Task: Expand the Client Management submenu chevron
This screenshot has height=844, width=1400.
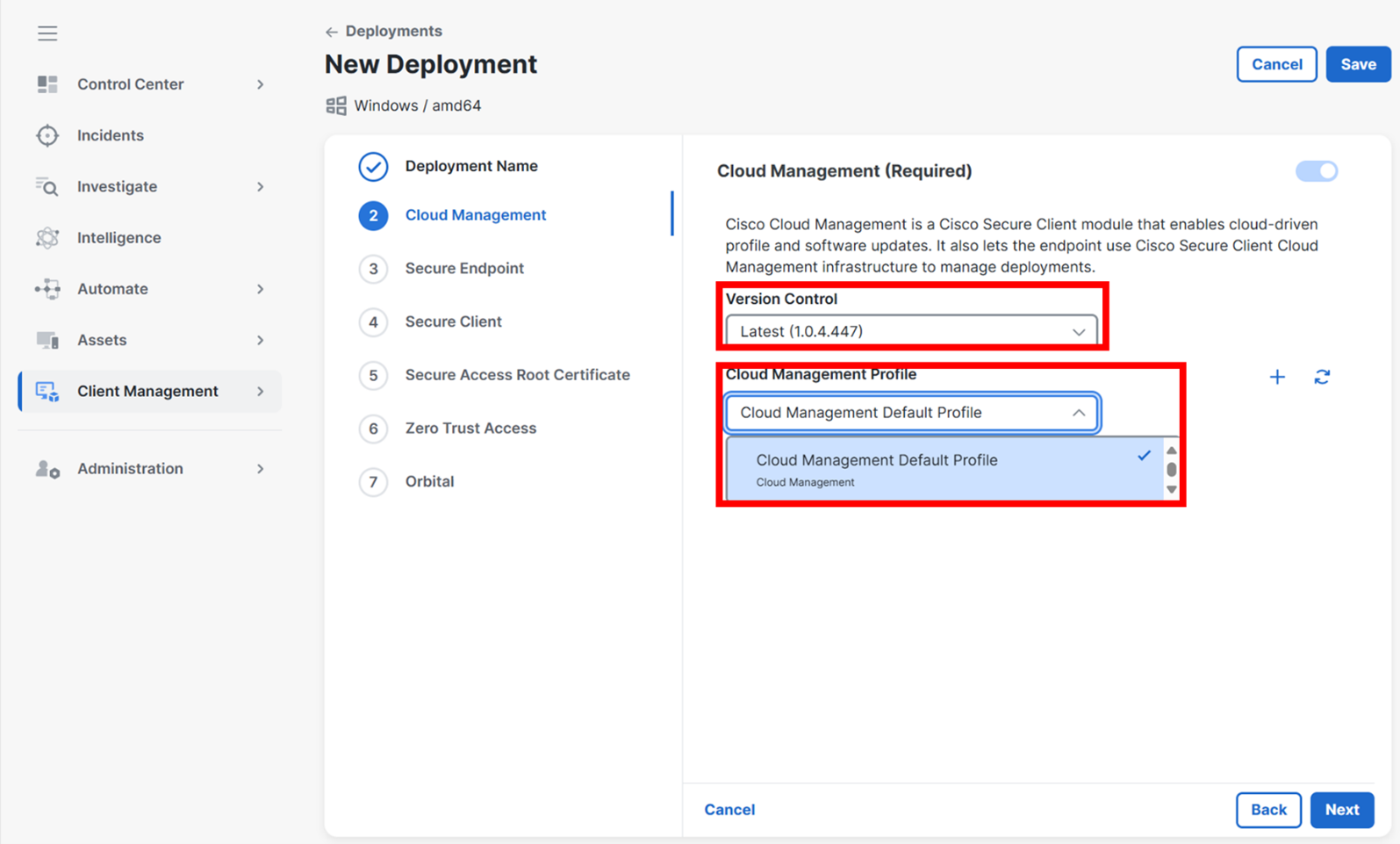Action: 260,392
